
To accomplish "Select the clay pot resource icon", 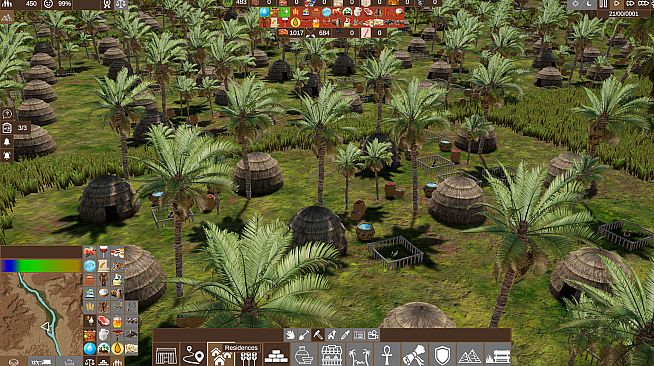I will click(90, 279).
